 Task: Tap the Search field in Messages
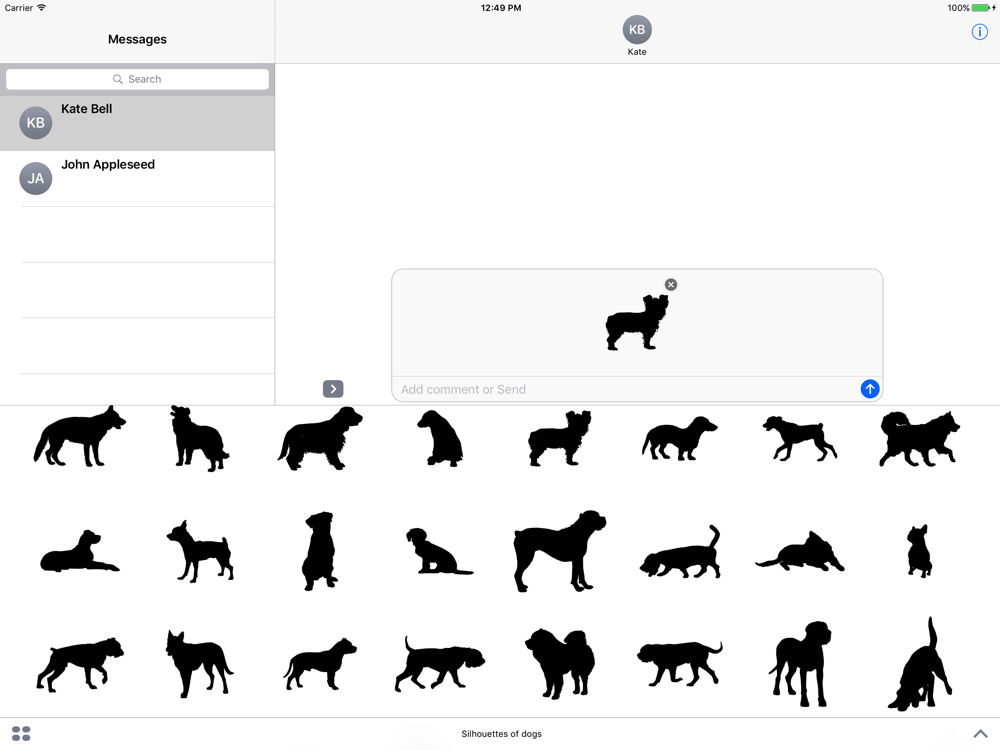point(137,79)
